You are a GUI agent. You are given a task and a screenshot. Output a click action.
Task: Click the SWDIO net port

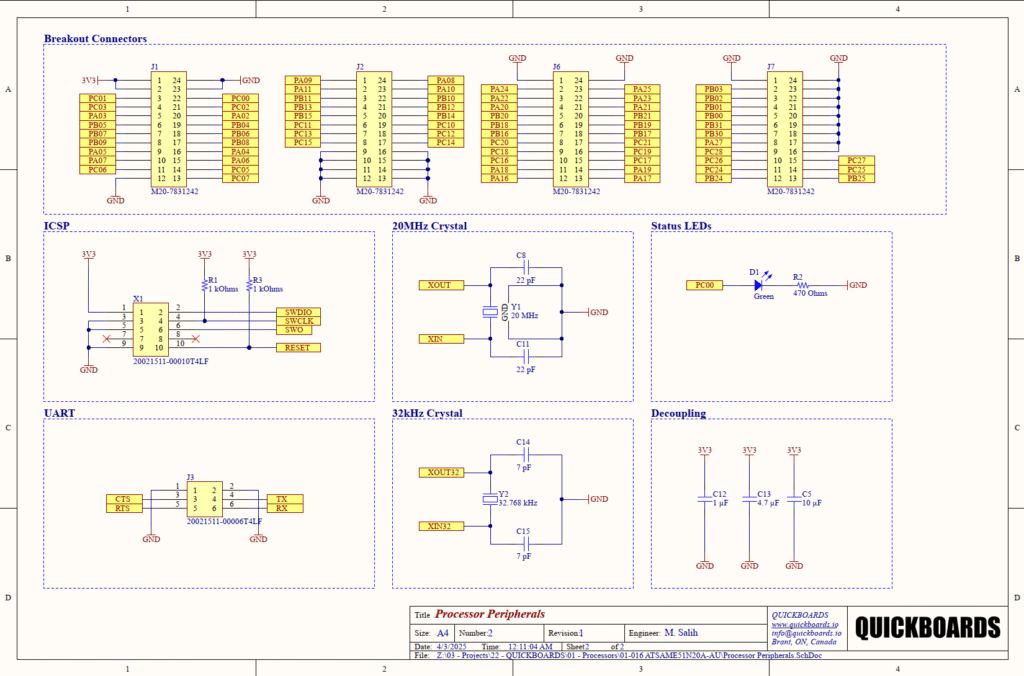tap(299, 313)
